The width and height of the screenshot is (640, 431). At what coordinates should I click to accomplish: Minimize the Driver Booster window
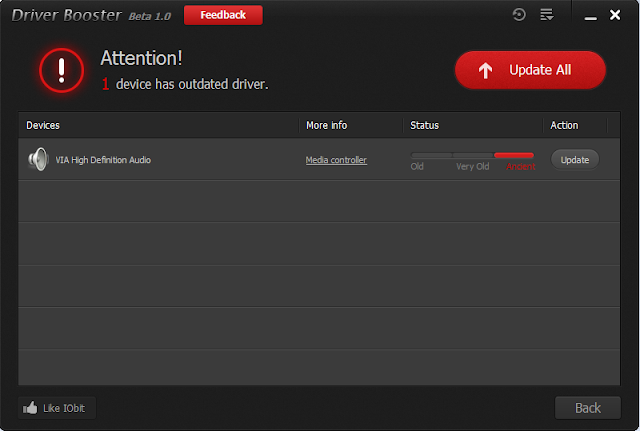coord(590,18)
